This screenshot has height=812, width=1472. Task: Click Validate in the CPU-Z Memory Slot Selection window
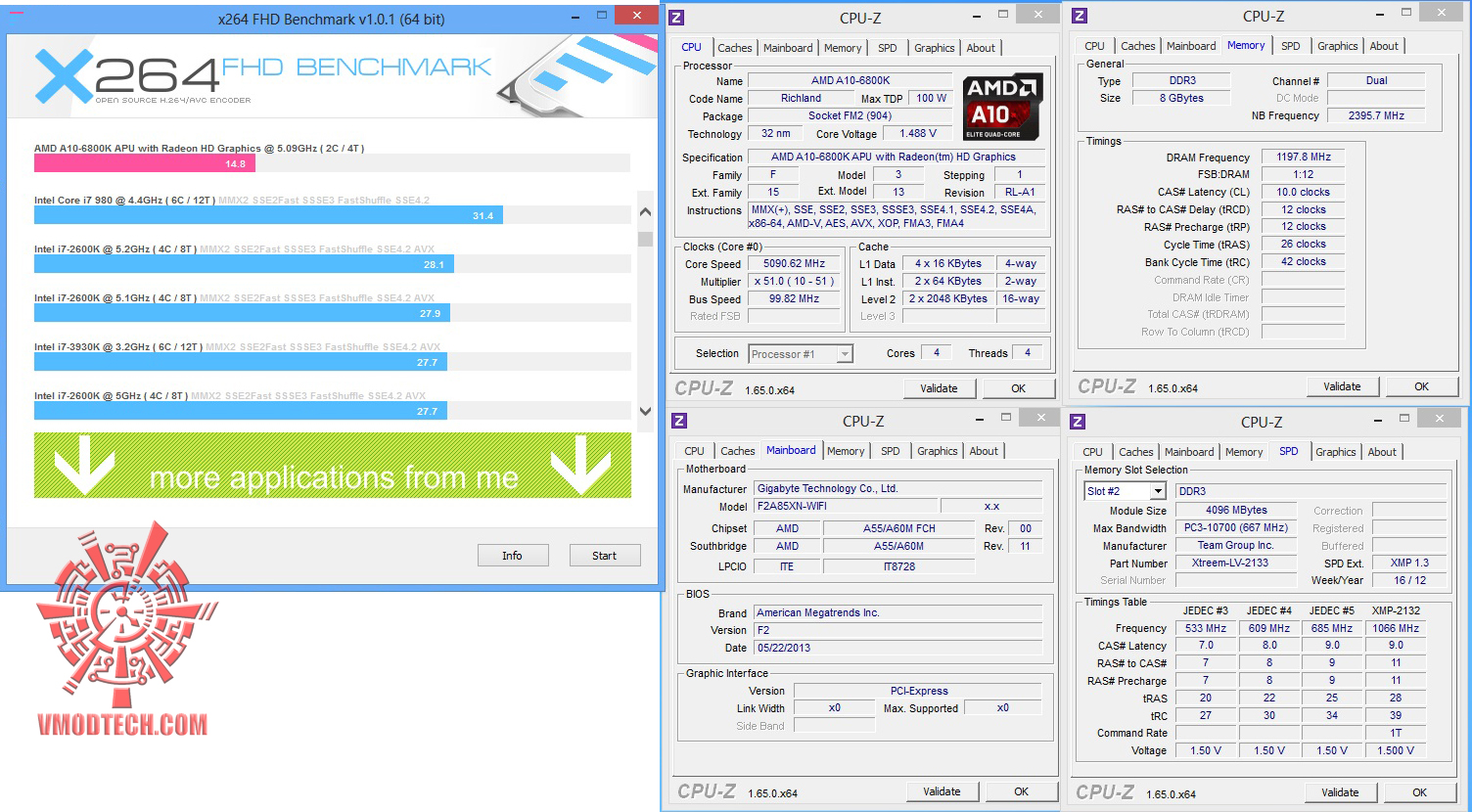pyautogui.click(x=1340, y=792)
